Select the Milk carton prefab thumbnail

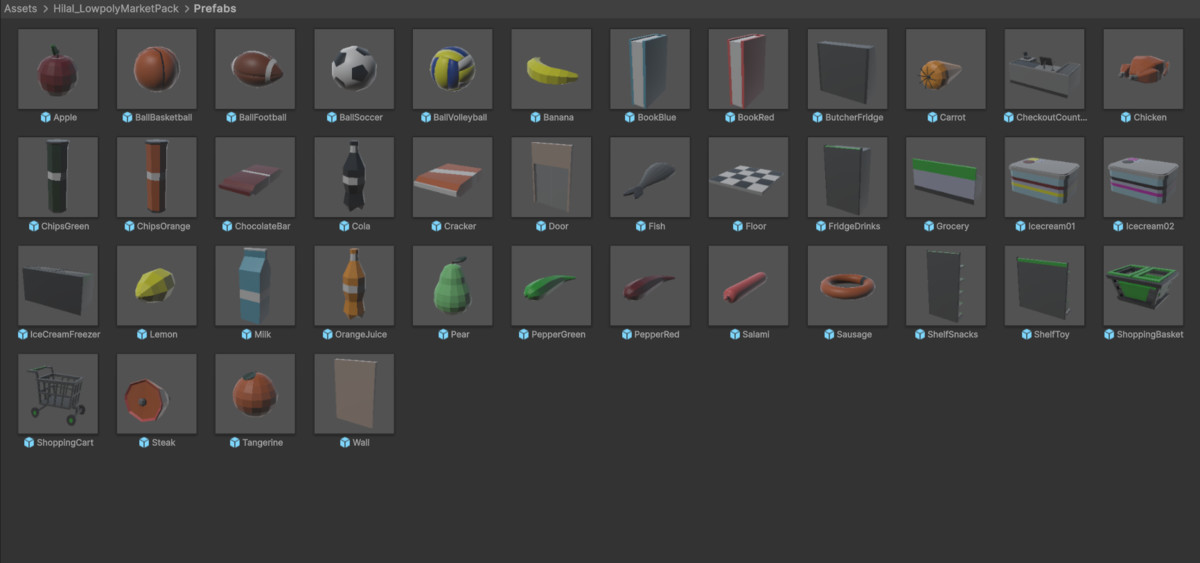click(x=256, y=286)
